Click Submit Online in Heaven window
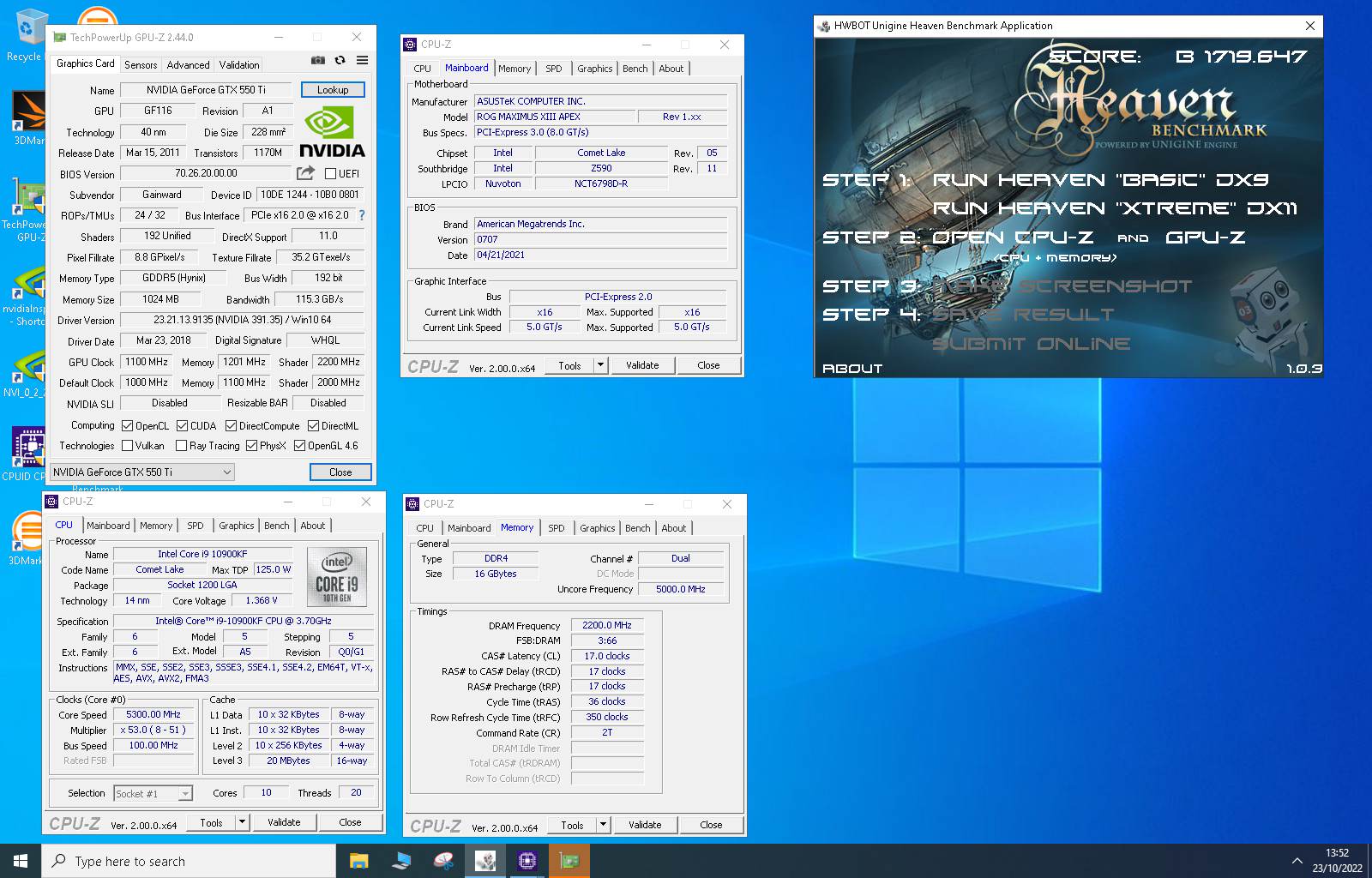This screenshot has width=1372, height=878. (1032, 344)
